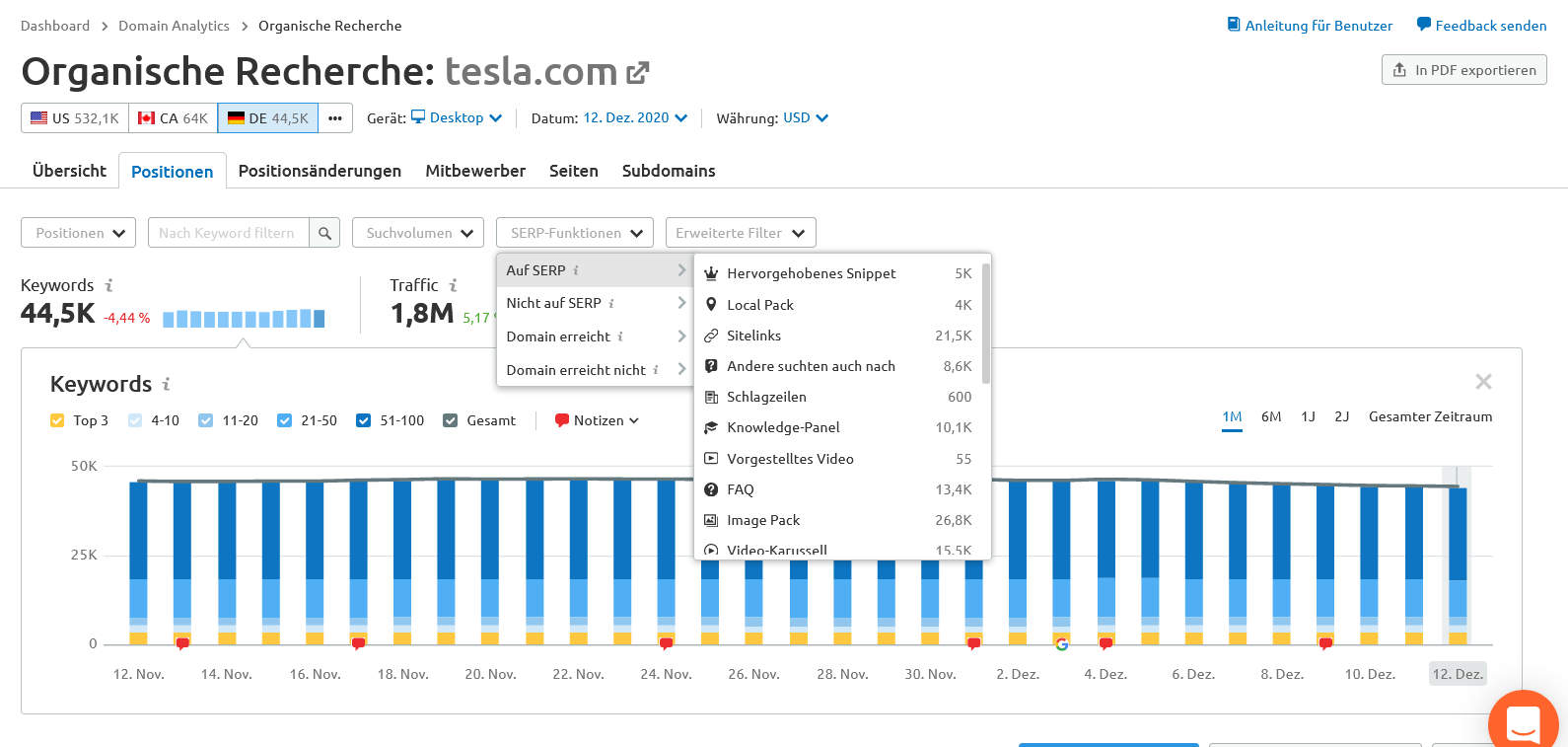This screenshot has width=1568, height=747.
Task: Collapse the SERP-Funktionen dropdown
Action: 575,233
